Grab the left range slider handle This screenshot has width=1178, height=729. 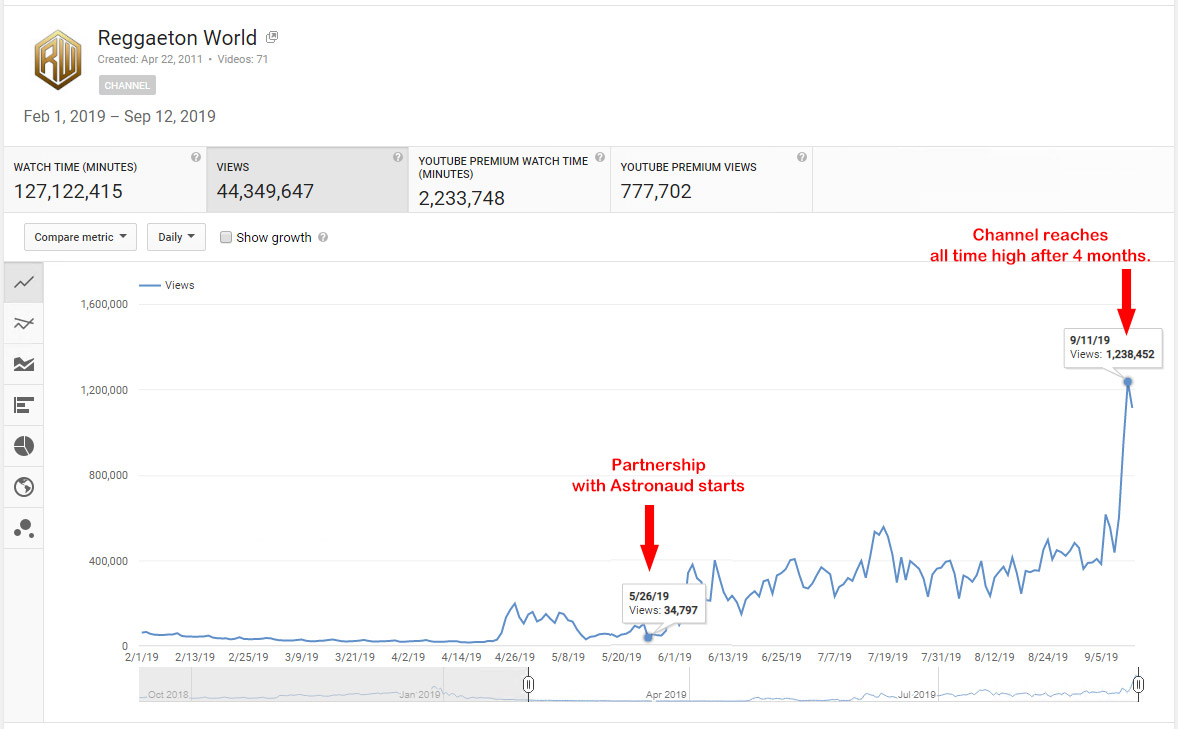[x=528, y=684]
